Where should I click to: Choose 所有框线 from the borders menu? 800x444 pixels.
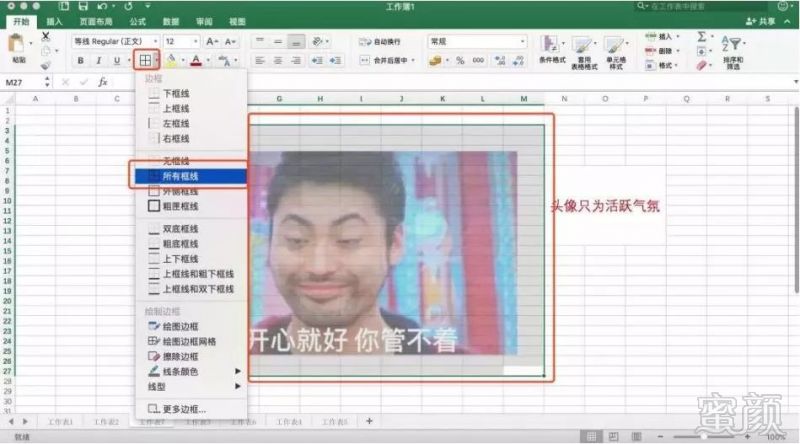click(191, 176)
